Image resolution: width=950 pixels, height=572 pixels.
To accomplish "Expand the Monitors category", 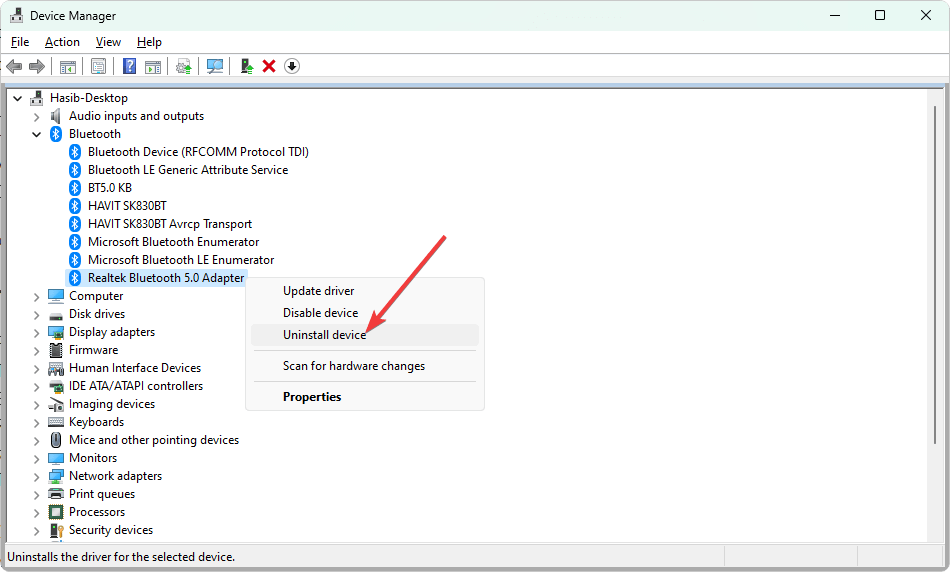I will click(36, 458).
